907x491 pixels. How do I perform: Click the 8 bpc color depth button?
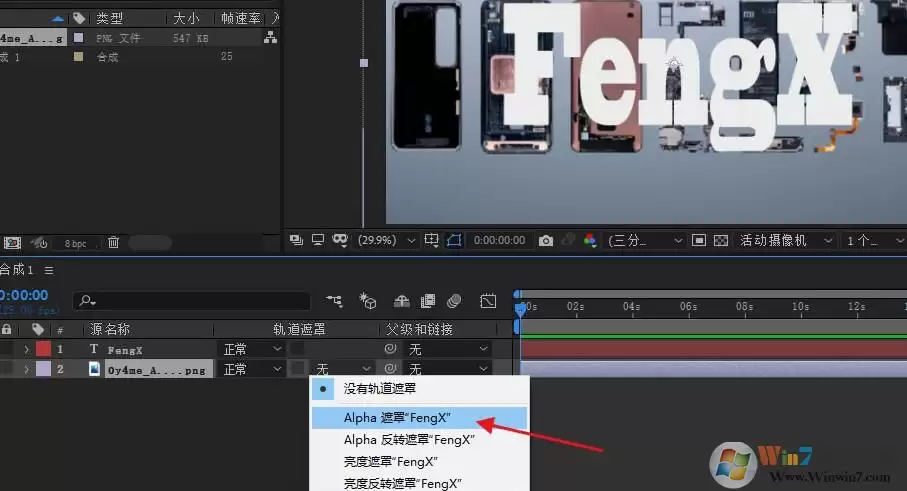[76, 243]
